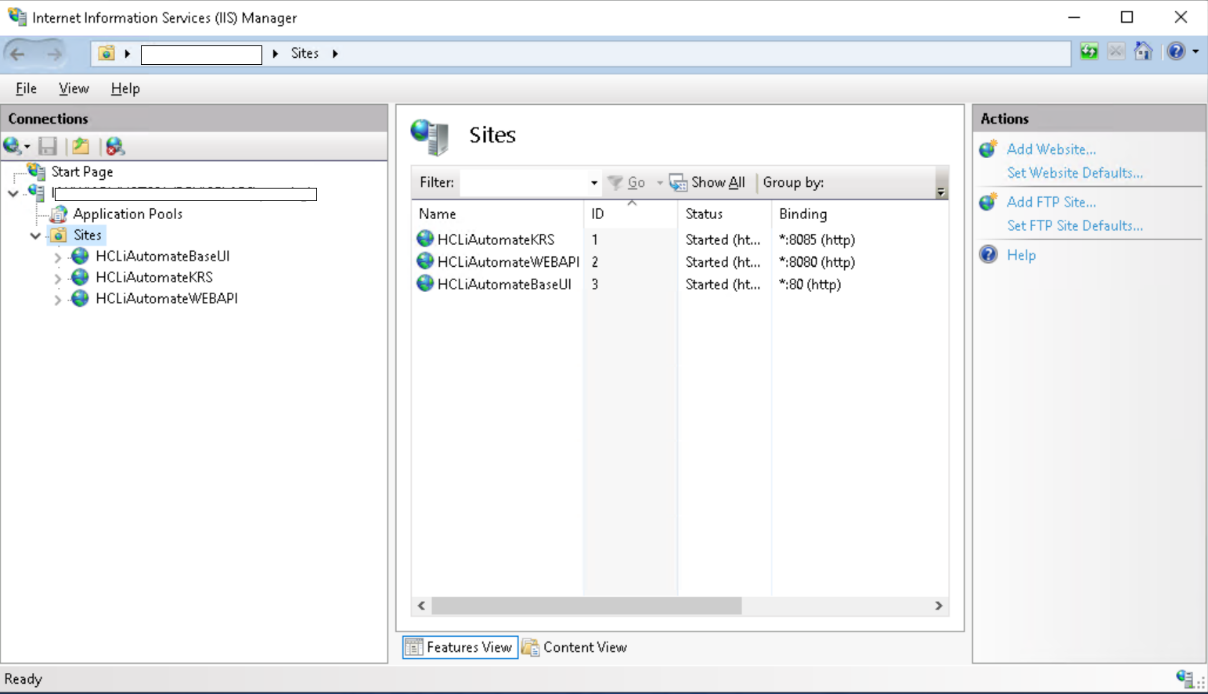
Task: Select the Start Page tree item
Action: tap(82, 172)
